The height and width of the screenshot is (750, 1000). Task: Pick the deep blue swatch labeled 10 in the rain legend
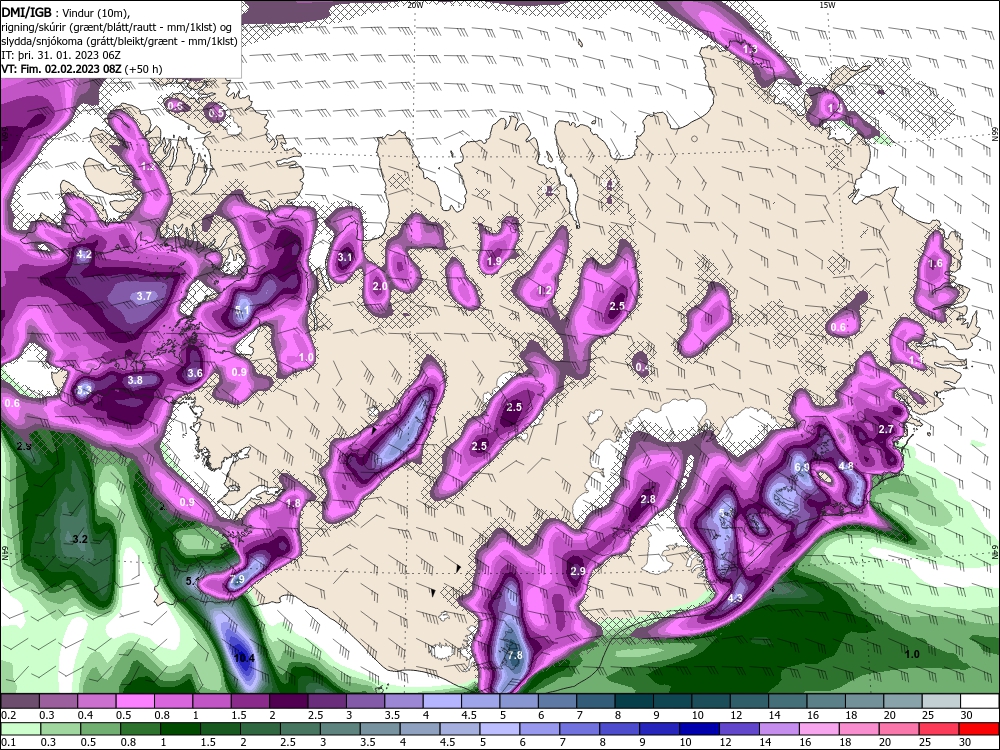tap(698, 729)
